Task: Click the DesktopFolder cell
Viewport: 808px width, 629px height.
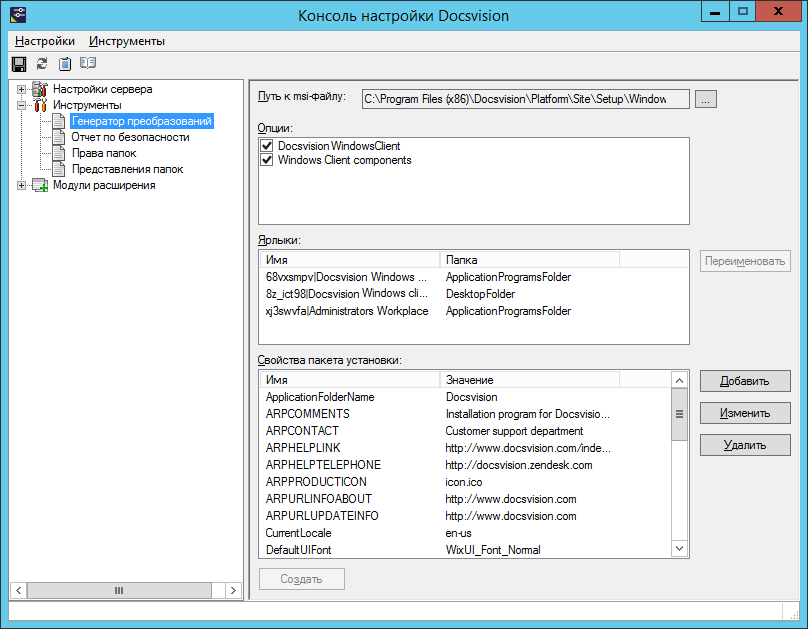Action: (480, 294)
